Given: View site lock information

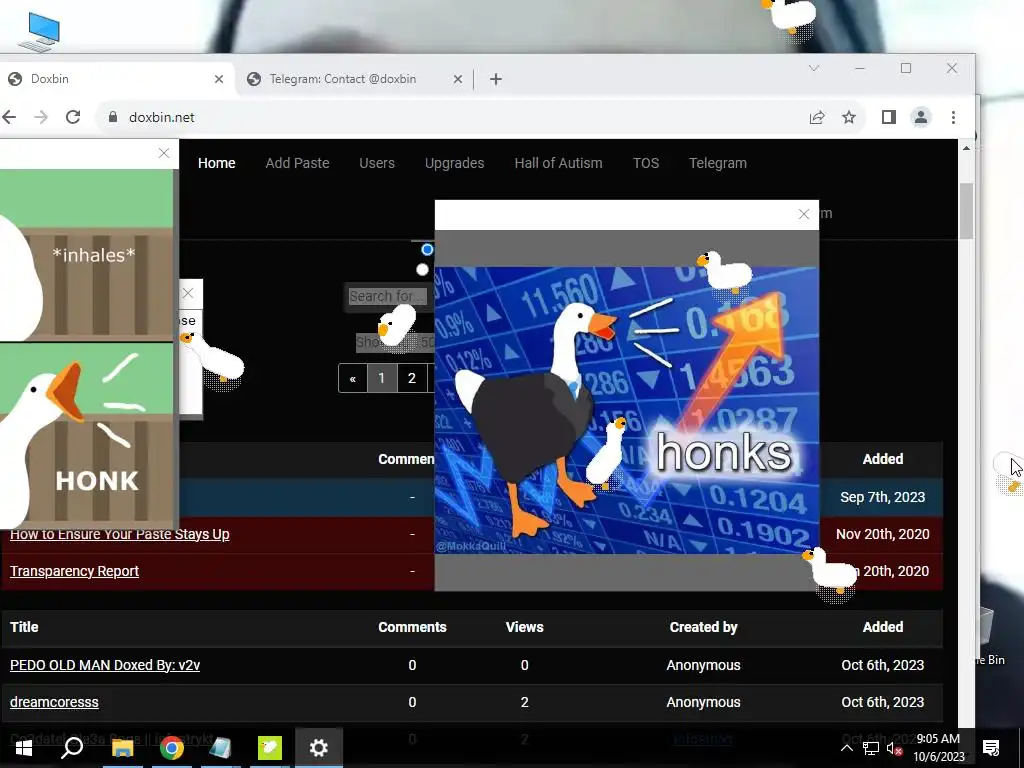Looking at the screenshot, I should (x=113, y=117).
